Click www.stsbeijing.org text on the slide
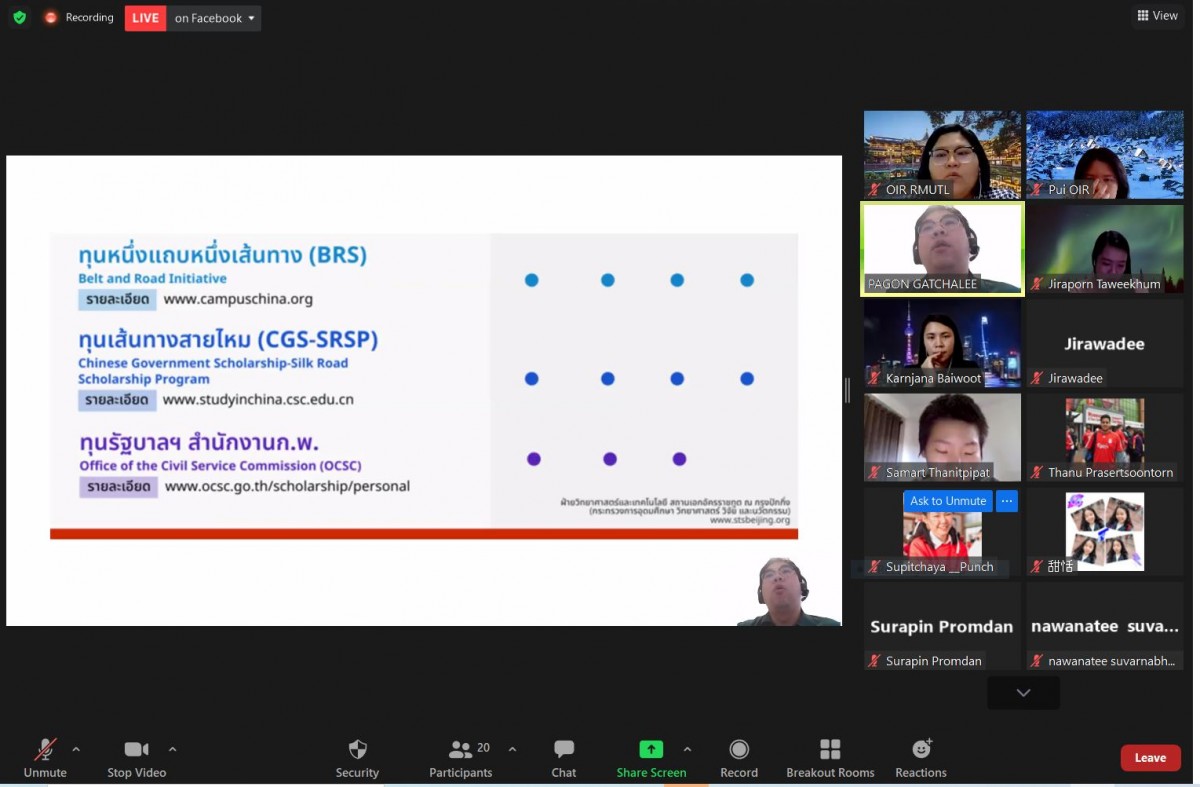The width and height of the screenshot is (1200, 787). [x=750, y=520]
